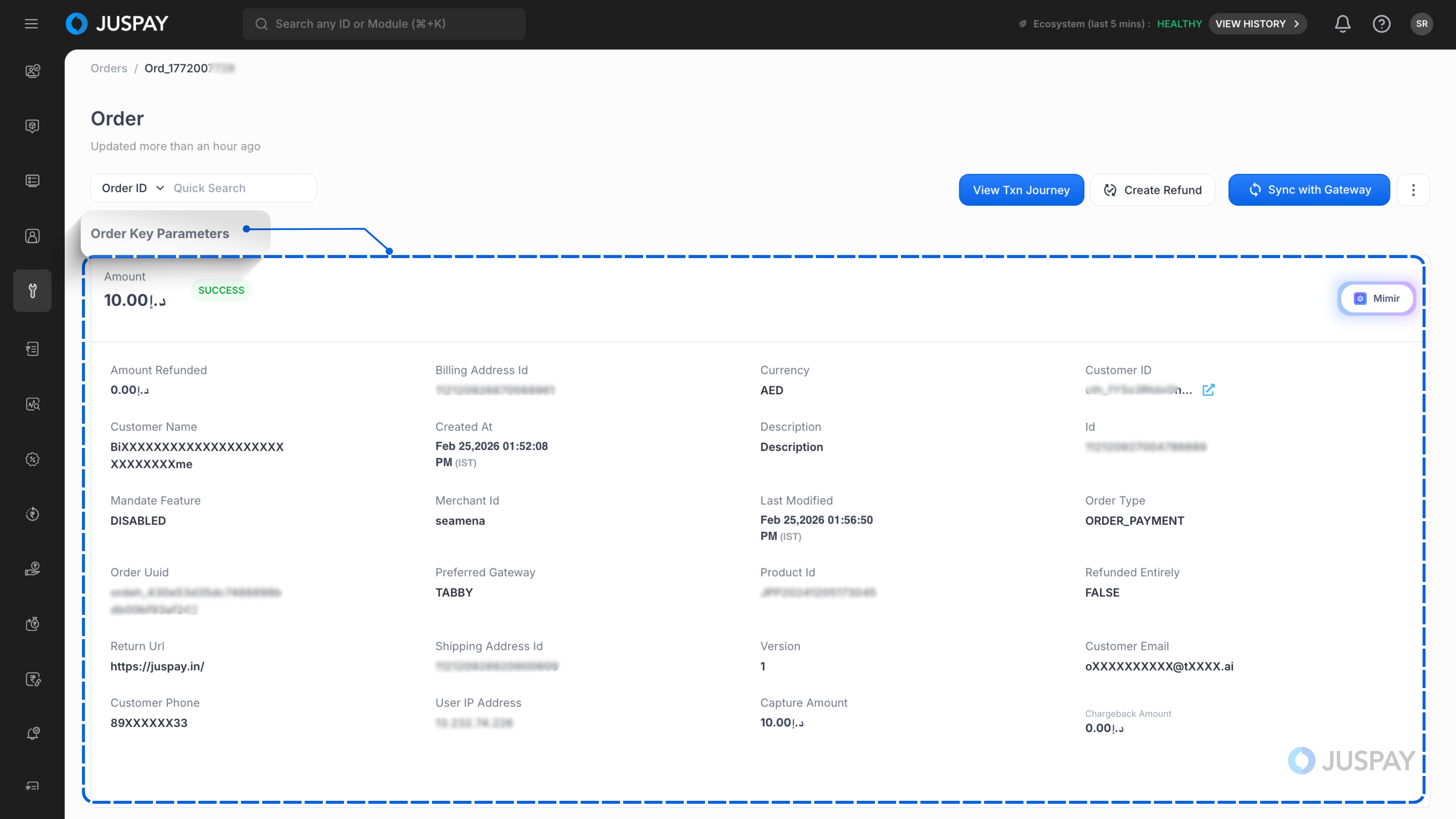1456x819 pixels.
Task: Click Sync with Gateway button
Action: 1309,190
